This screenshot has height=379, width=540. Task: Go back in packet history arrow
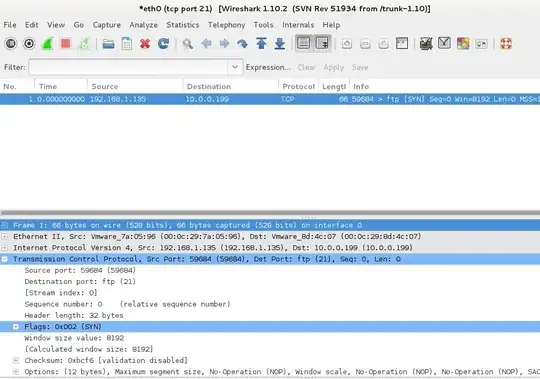(x=206, y=44)
